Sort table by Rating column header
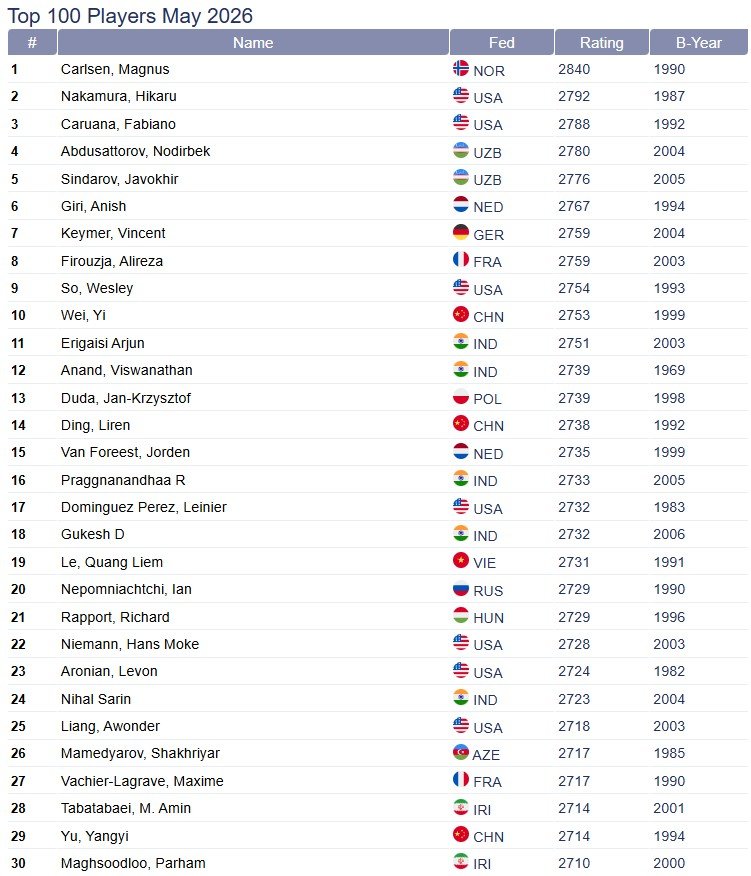Viewport: 751px width, 876px height. pos(601,42)
